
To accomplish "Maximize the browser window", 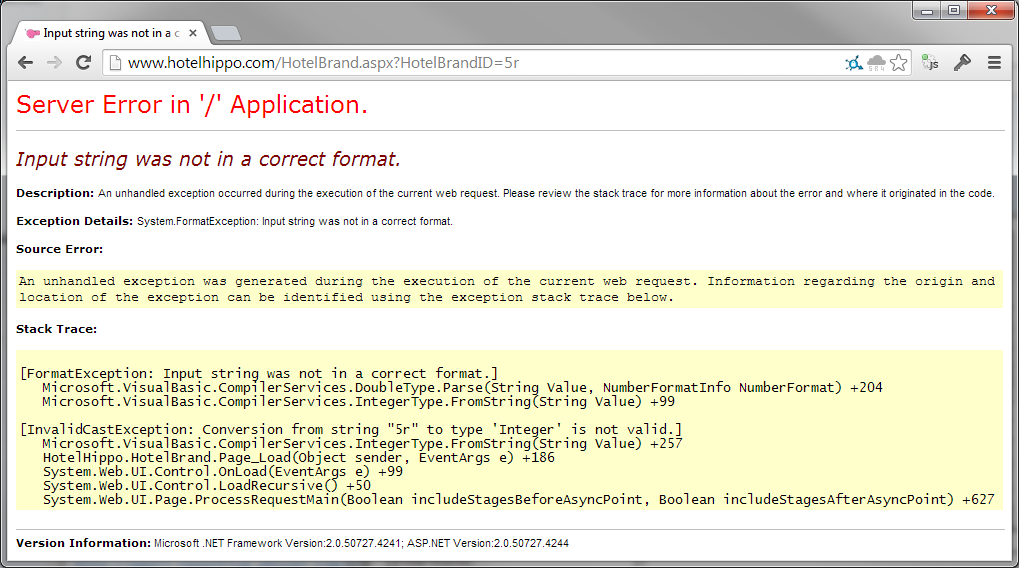I will 954,10.
